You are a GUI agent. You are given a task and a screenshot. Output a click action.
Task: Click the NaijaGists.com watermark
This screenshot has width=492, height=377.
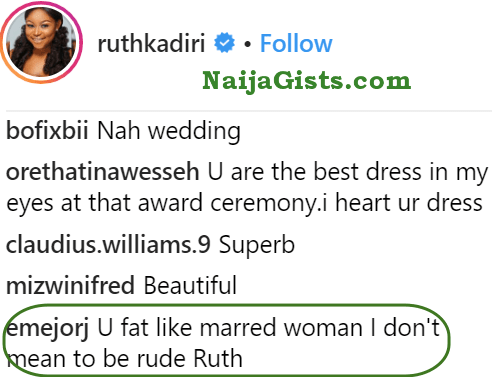pyautogui.click(x=306, y=80)
